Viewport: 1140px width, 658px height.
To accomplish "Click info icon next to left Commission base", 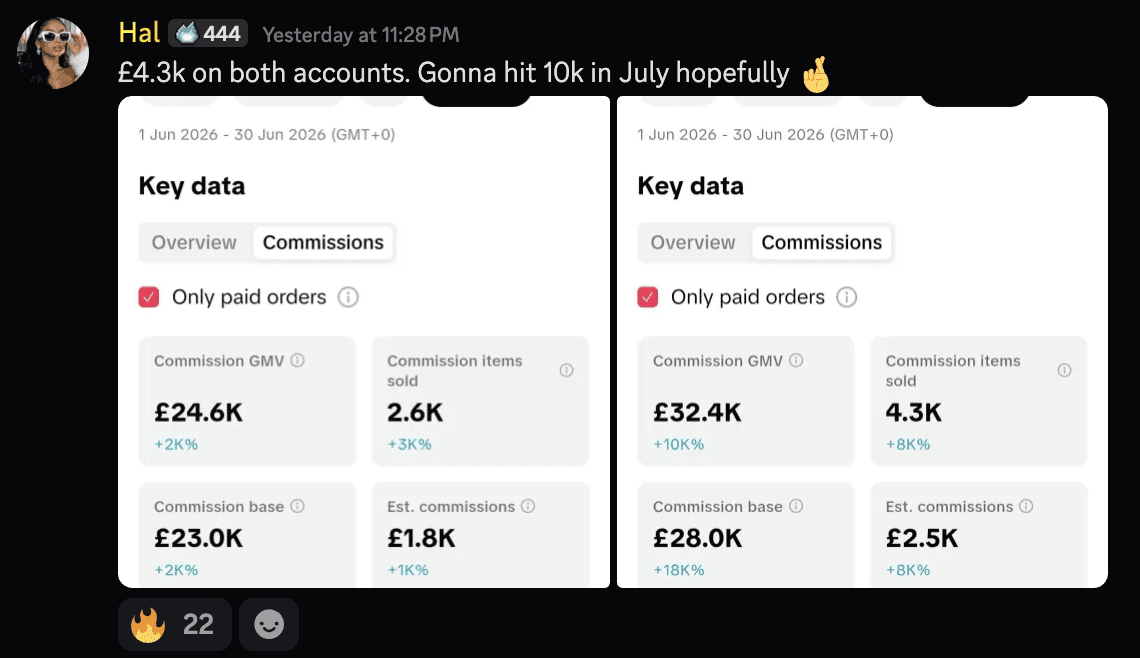I will [297, 506].
